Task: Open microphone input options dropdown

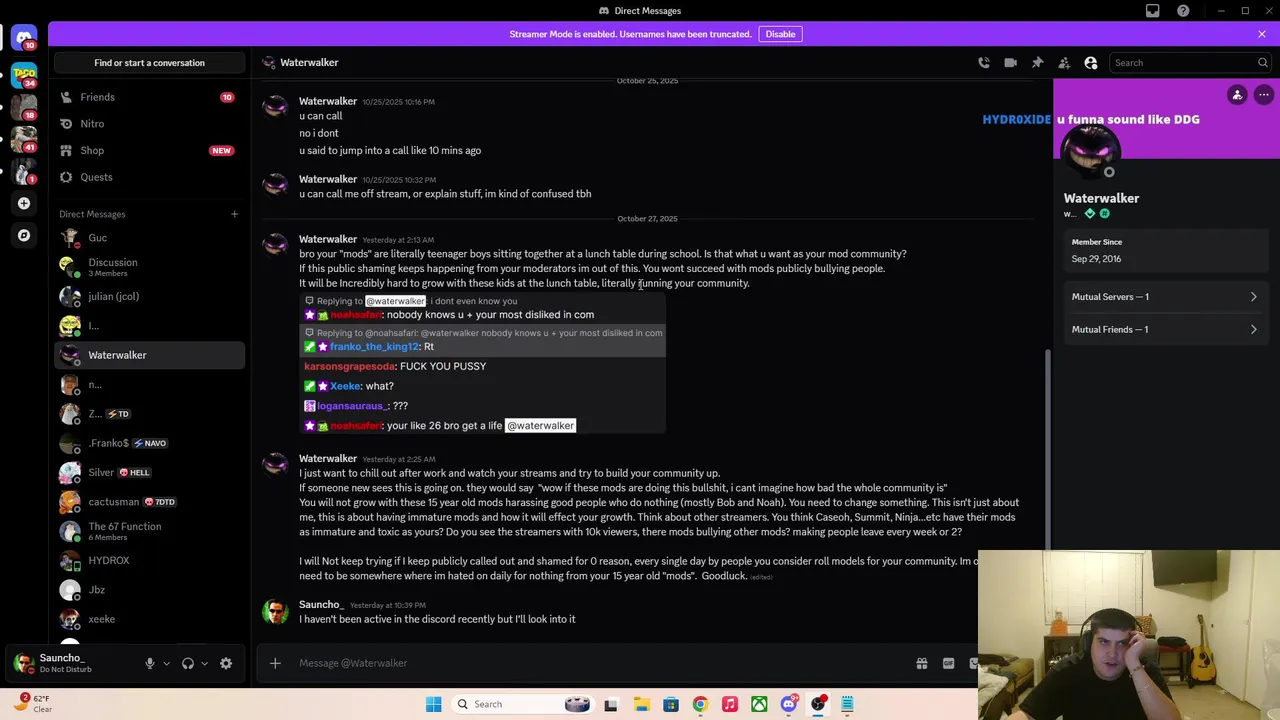Action: (x=166, y=663)
